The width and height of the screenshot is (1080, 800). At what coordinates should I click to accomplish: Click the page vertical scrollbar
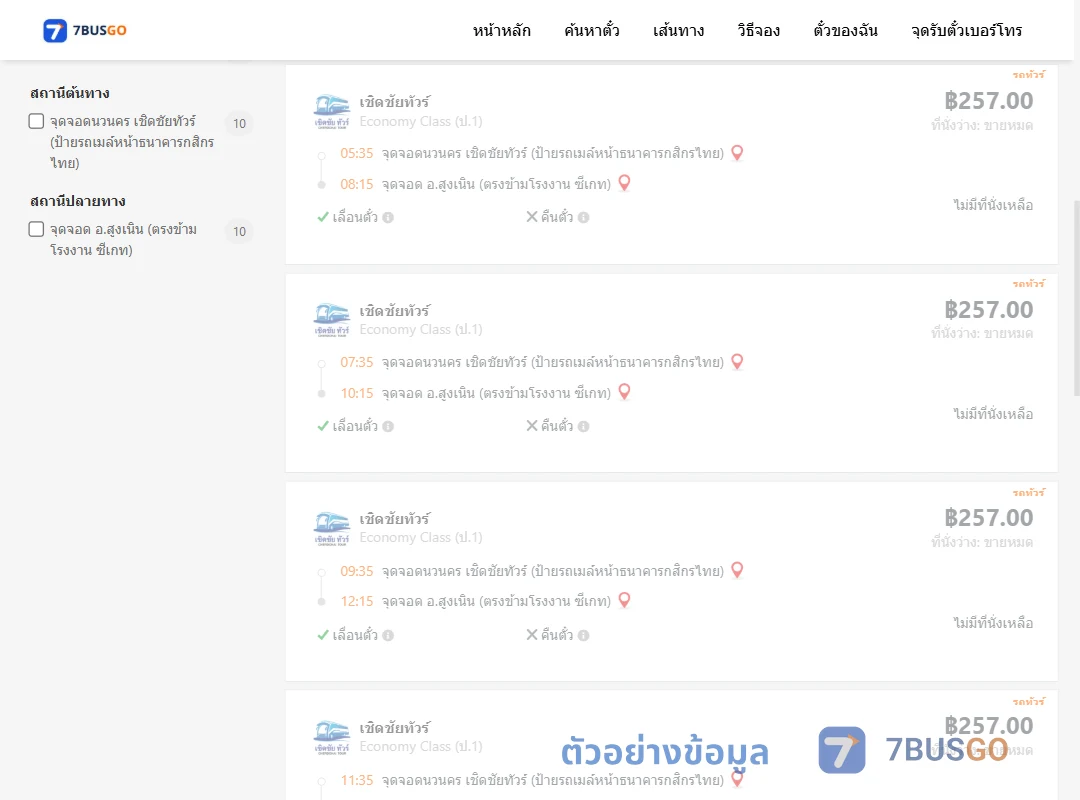pyautogui.click(x=1076, y=298)
